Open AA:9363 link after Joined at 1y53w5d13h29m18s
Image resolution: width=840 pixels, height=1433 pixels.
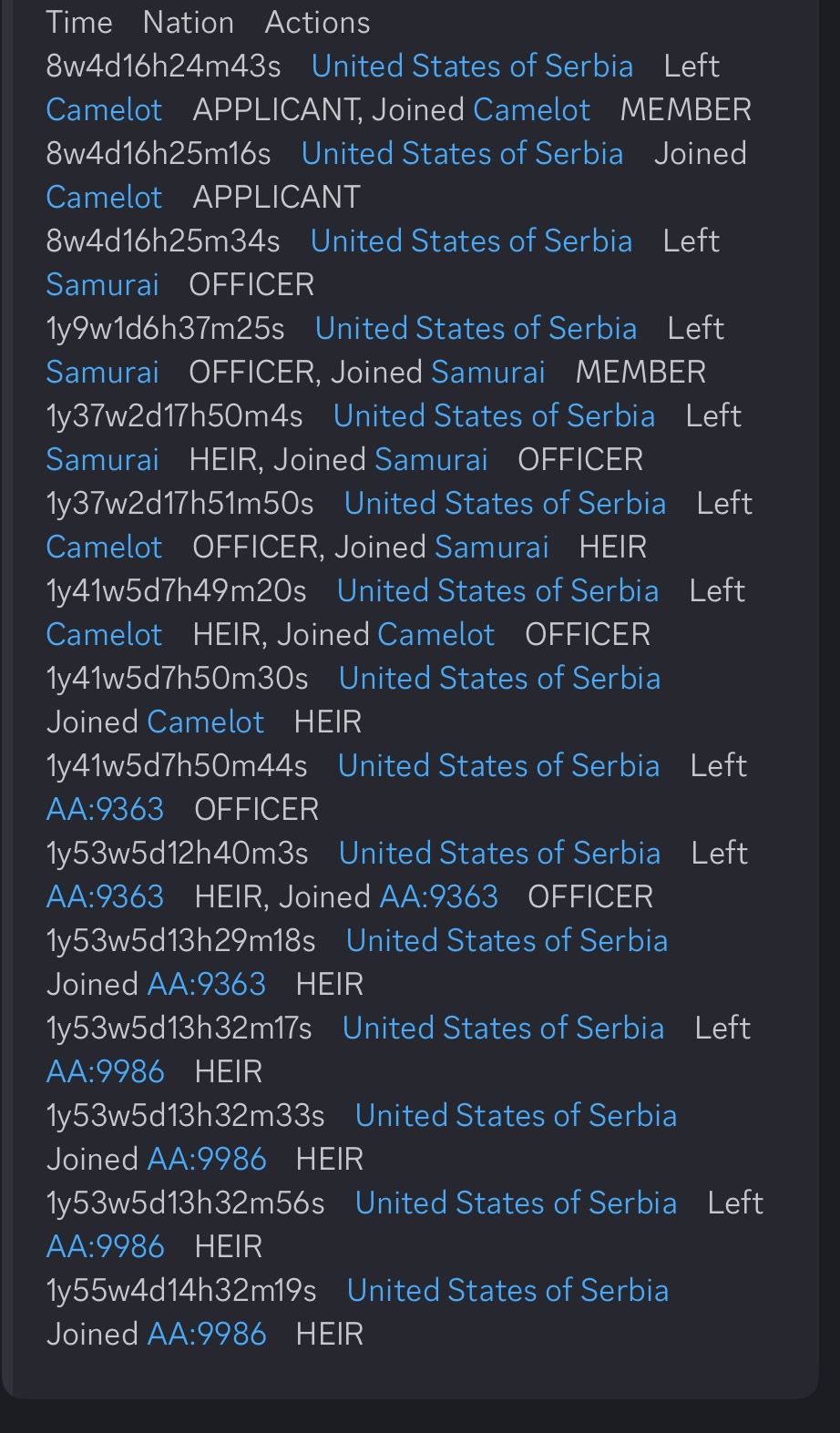[207, 985]
